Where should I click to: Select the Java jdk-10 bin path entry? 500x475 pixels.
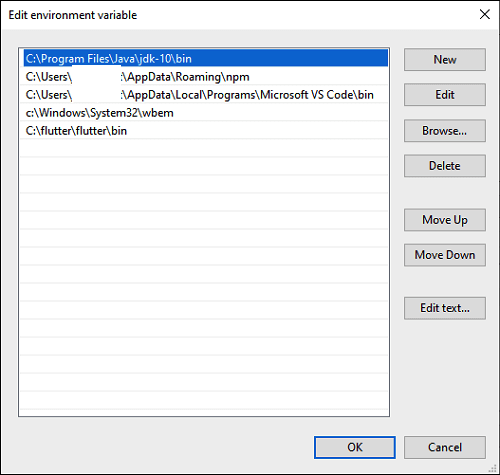[x=206, y=58]
